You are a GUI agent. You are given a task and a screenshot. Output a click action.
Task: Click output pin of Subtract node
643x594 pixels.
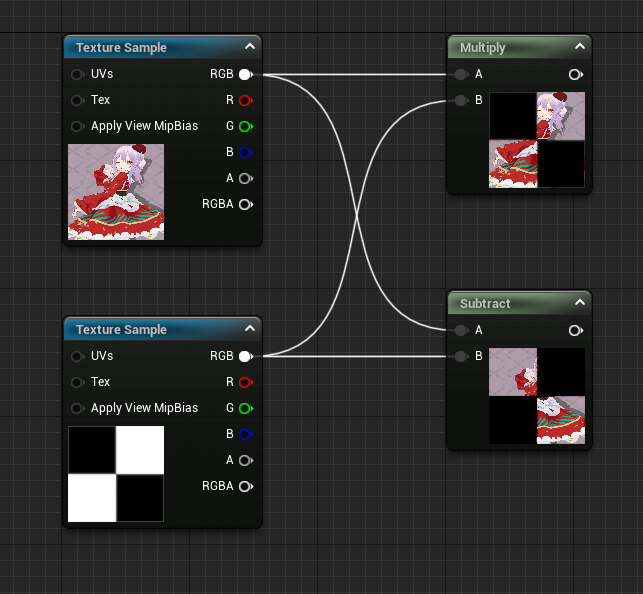click(576, 330)
